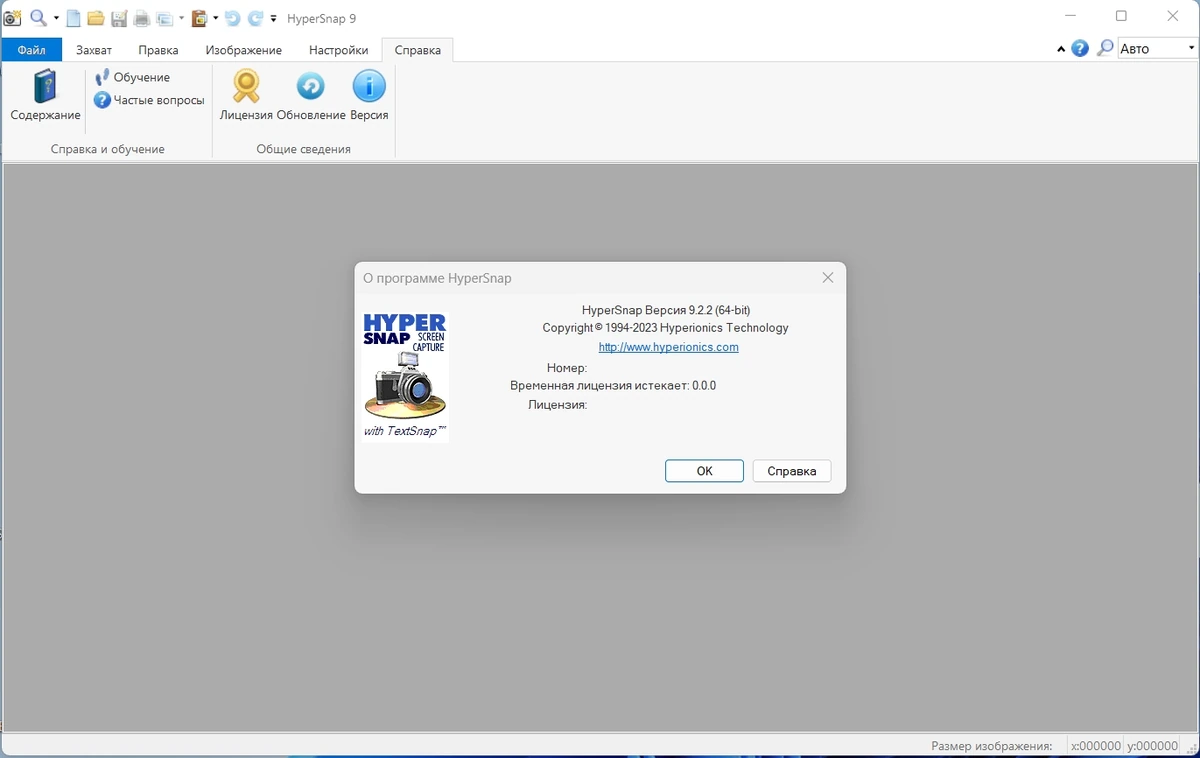Screen dimensions: 1200x758
Task: Click the stacked images icon after the printer
Action: pos(165,18)
